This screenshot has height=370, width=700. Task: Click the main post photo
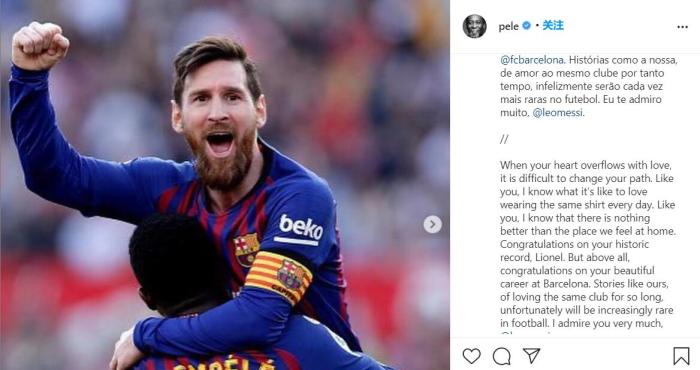tap(225, 185)
